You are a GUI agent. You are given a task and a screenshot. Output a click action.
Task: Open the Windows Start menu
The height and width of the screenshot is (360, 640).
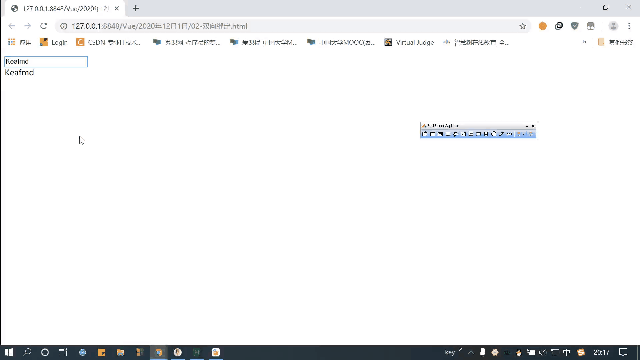(9, 352)
